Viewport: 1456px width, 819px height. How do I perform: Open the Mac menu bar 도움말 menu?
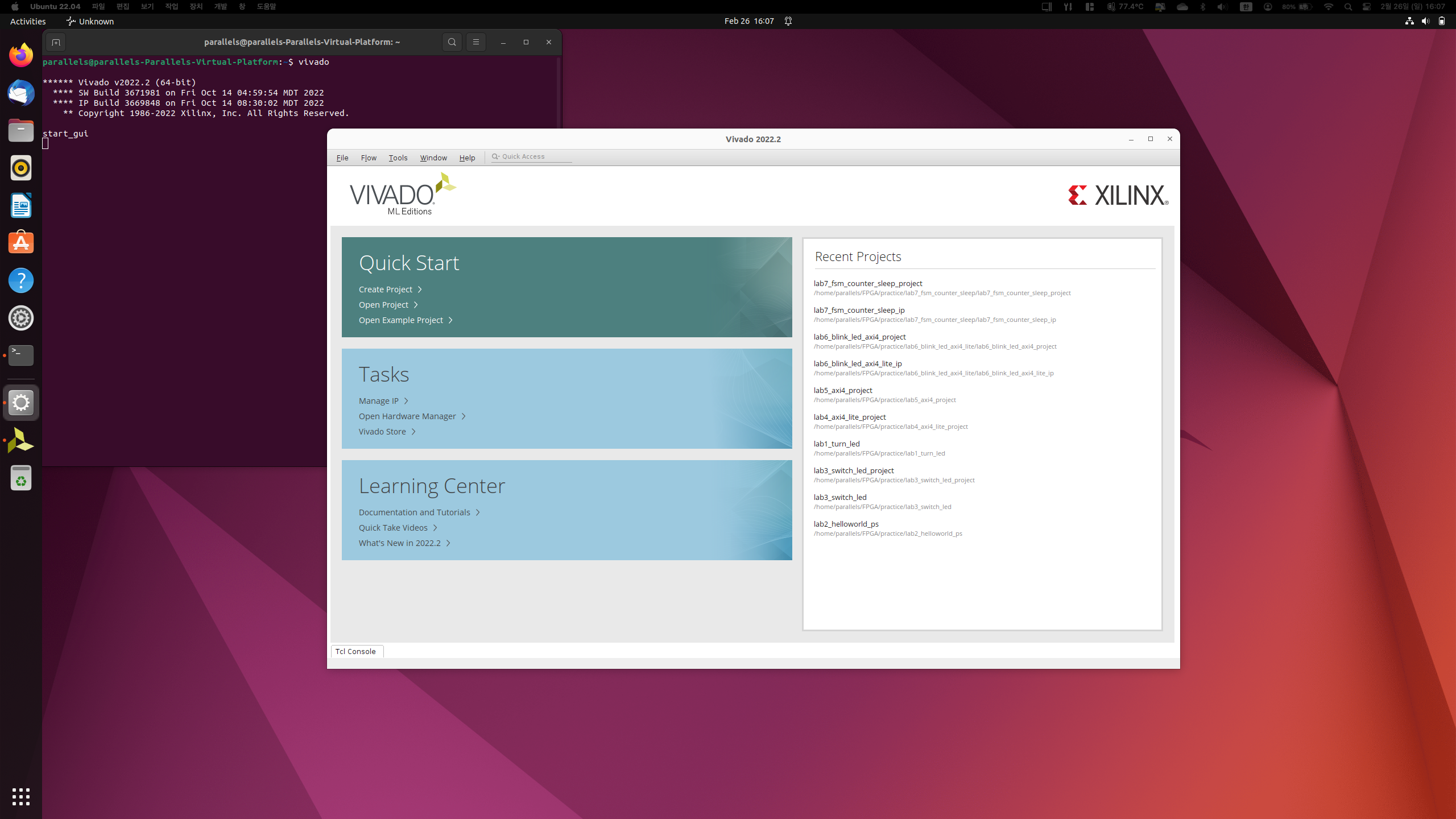[x=266, y=6]
